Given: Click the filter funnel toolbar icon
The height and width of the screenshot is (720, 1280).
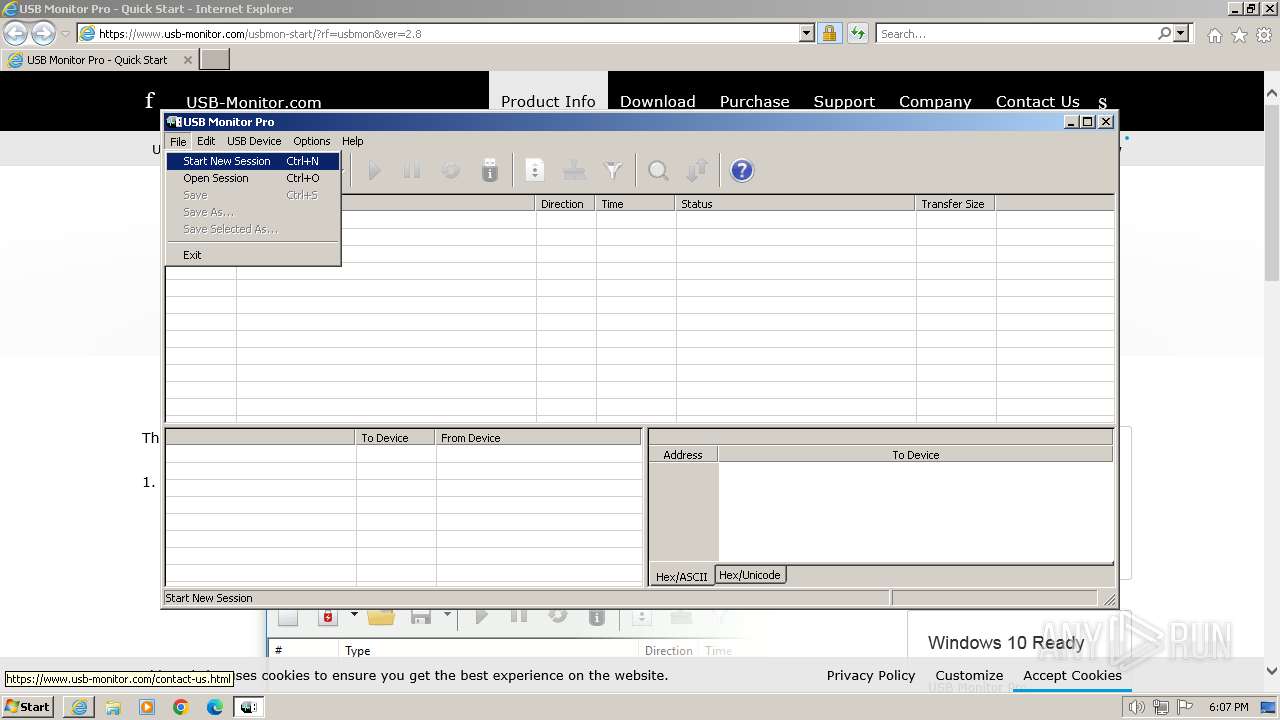Looking at the screenshot, I should pyautogui.click(x=613, y=171).
